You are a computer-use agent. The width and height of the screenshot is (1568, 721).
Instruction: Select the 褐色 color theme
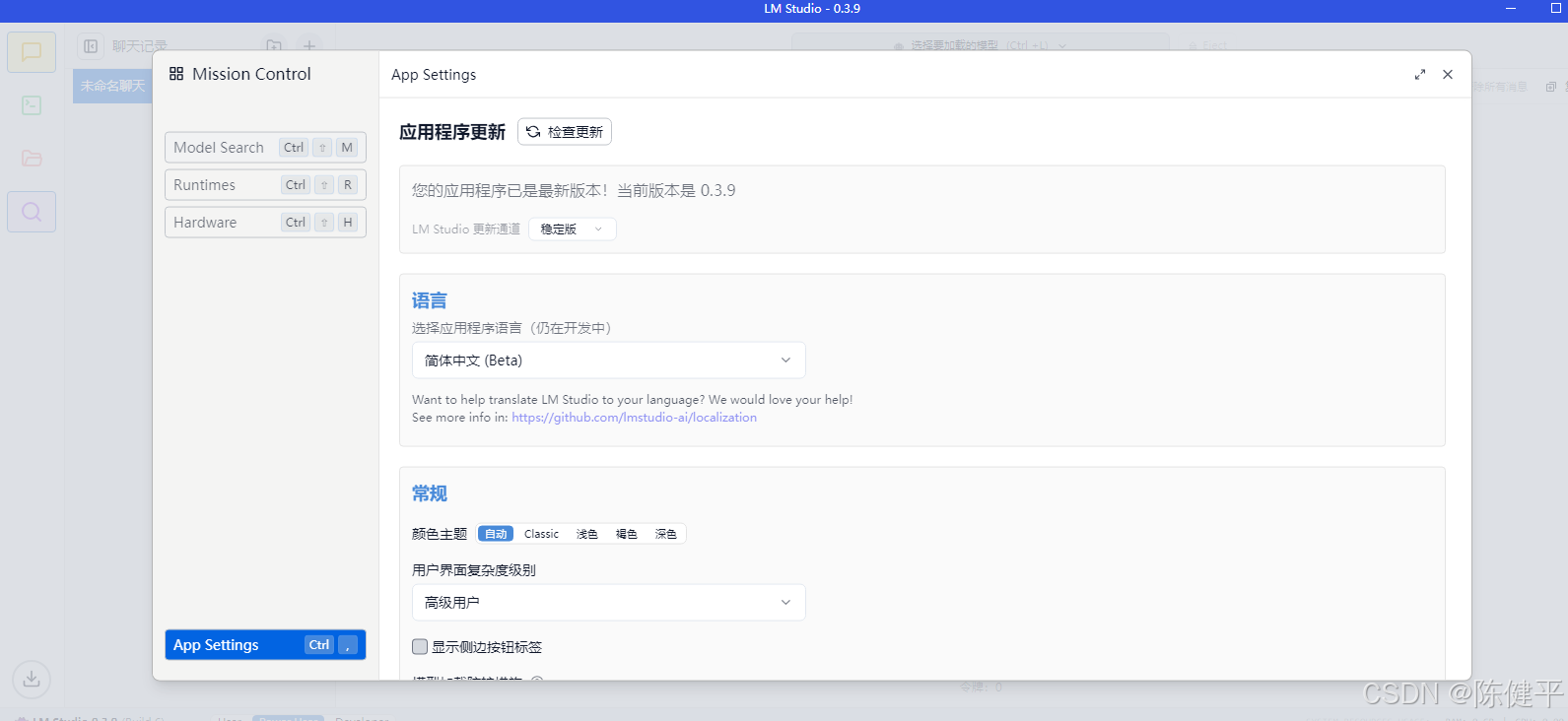click(x=627, y=534)
